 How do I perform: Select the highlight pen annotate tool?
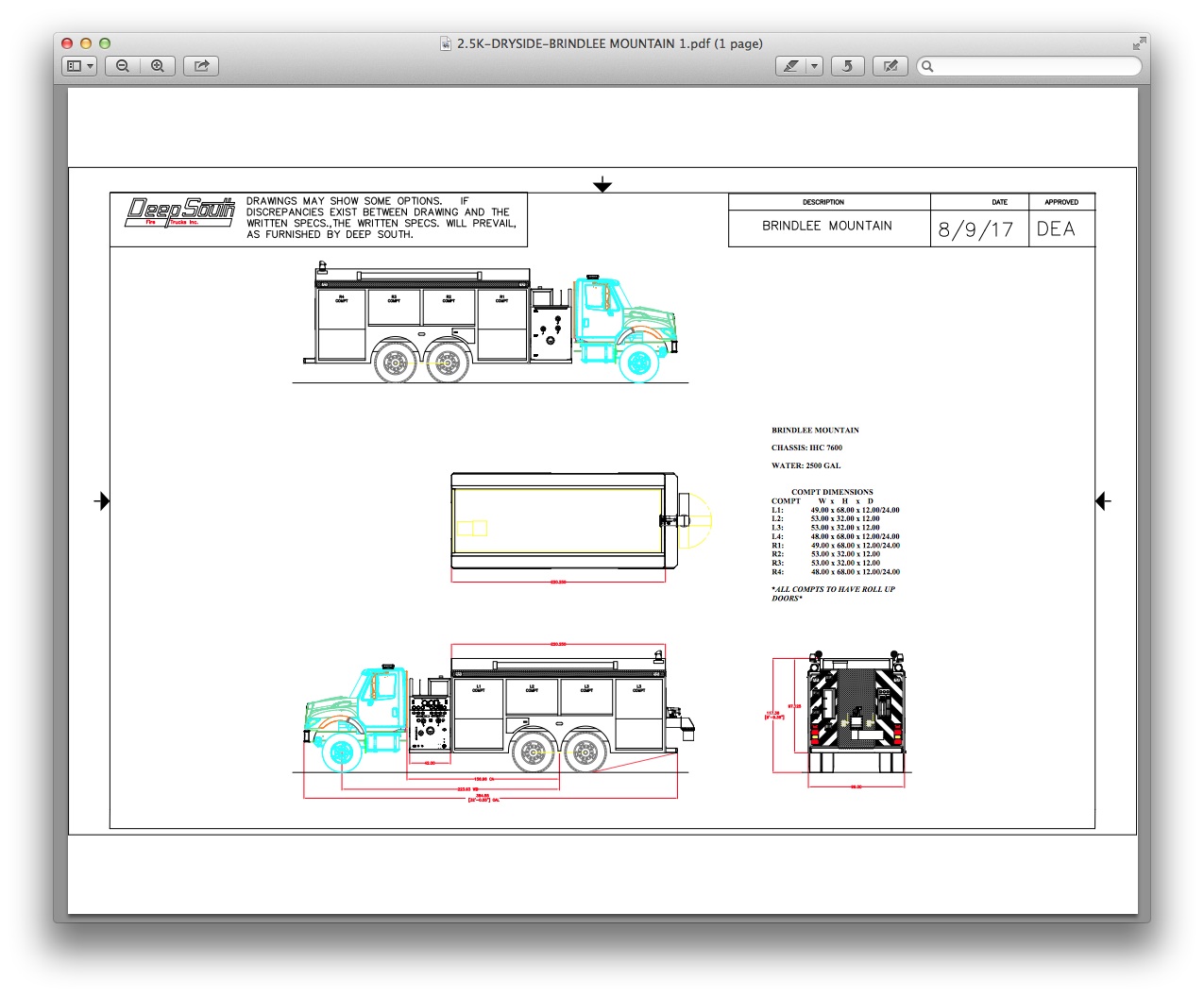click(790, 66)
